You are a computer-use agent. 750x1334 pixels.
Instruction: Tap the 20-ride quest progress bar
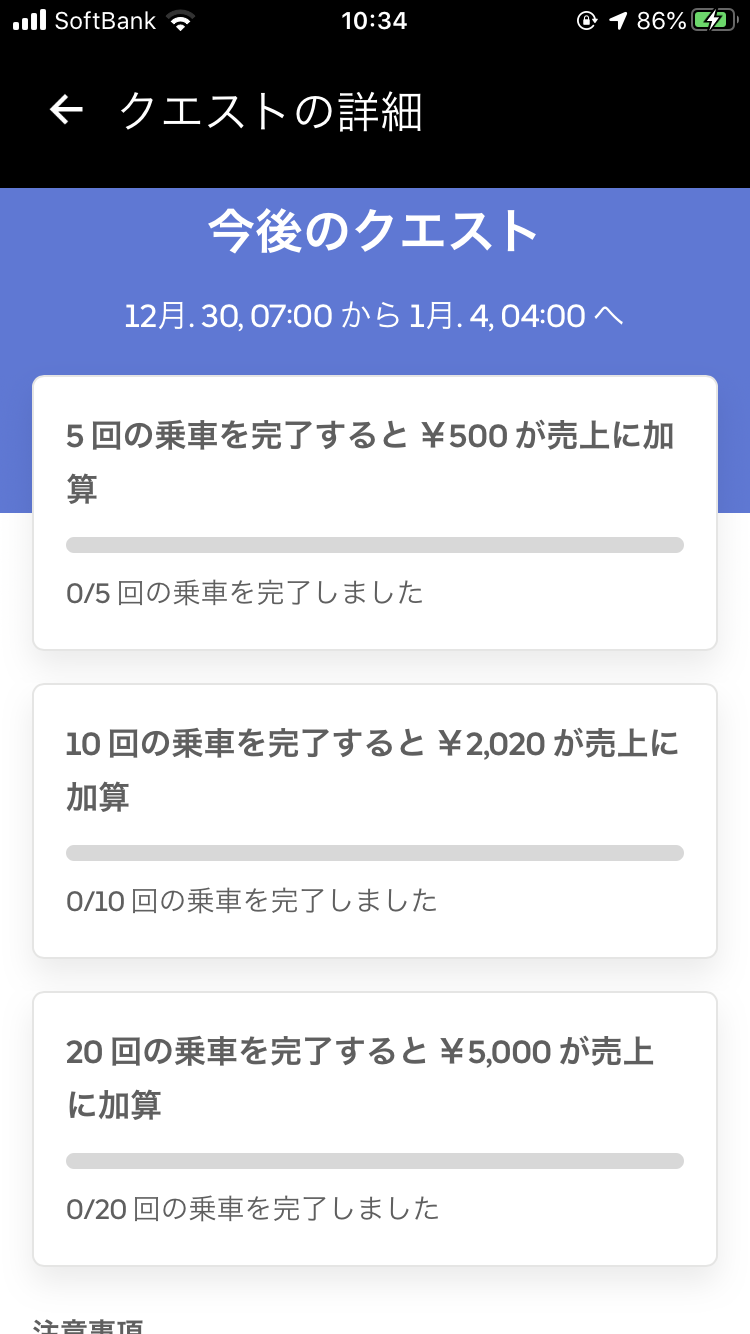coord(374,1161)
